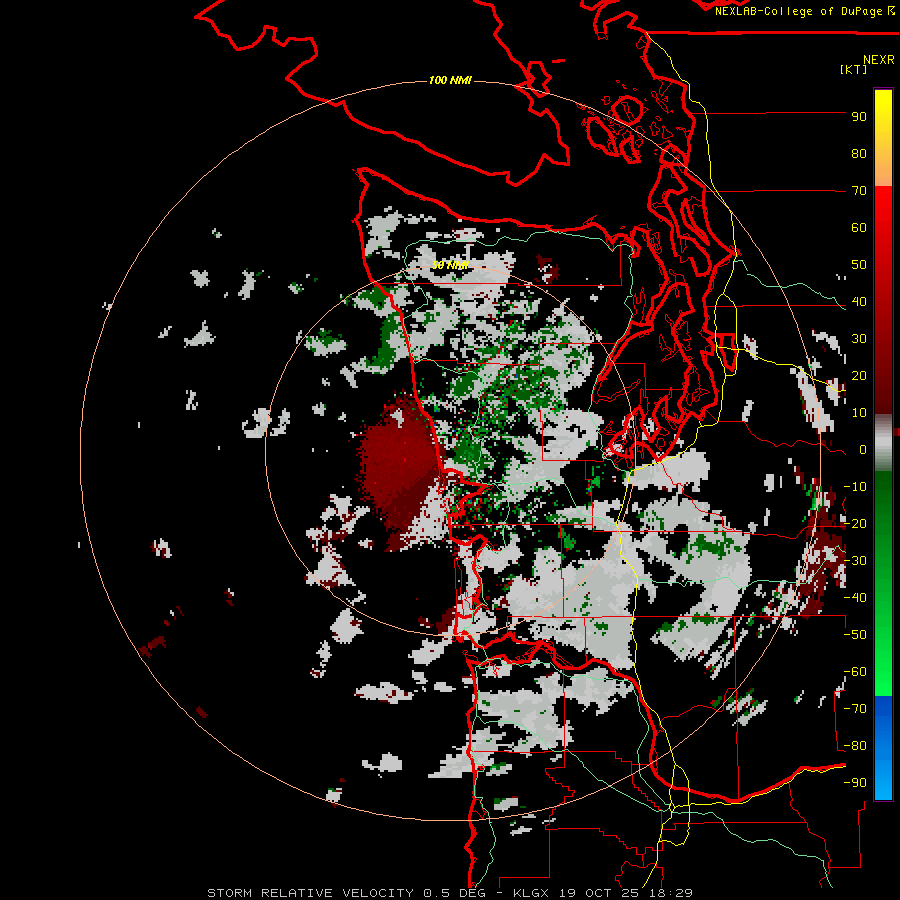Click the -20 value on velocity scale
This screenshot has width=900, height=900.
[x=855, y=524]
